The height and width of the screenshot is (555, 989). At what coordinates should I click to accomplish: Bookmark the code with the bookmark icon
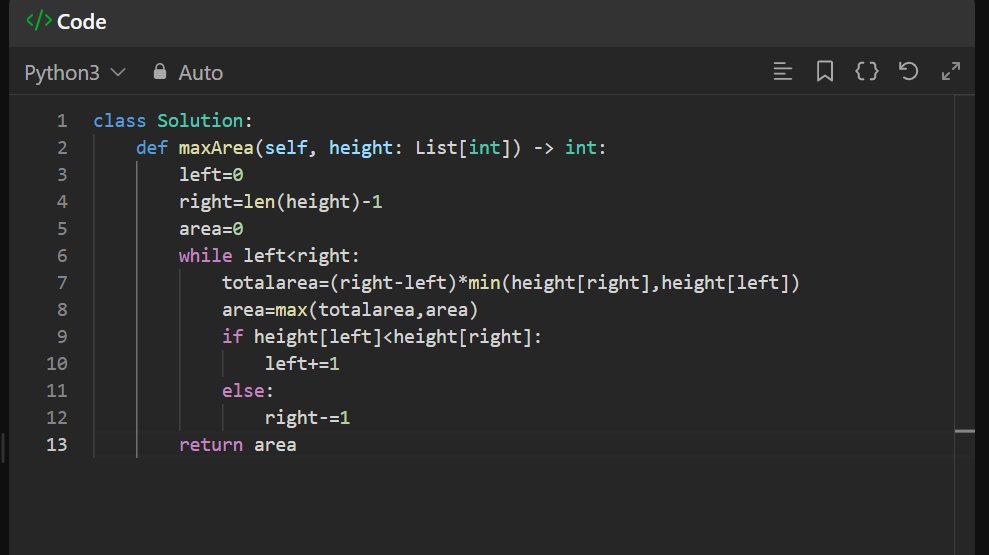pos(825,71)
